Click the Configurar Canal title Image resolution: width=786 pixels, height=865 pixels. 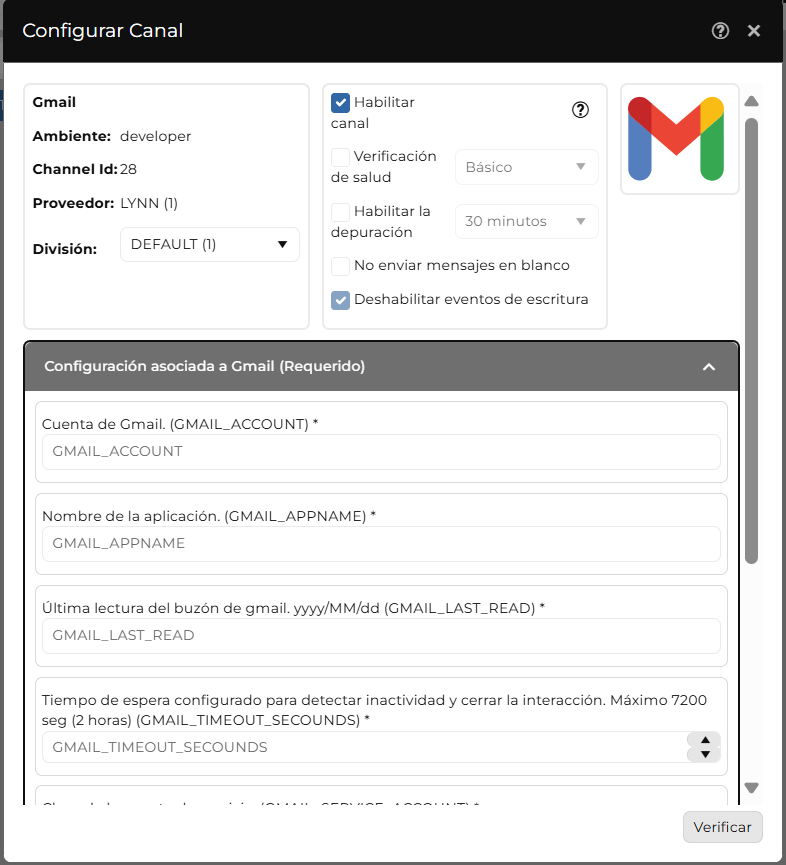point(103,30)
